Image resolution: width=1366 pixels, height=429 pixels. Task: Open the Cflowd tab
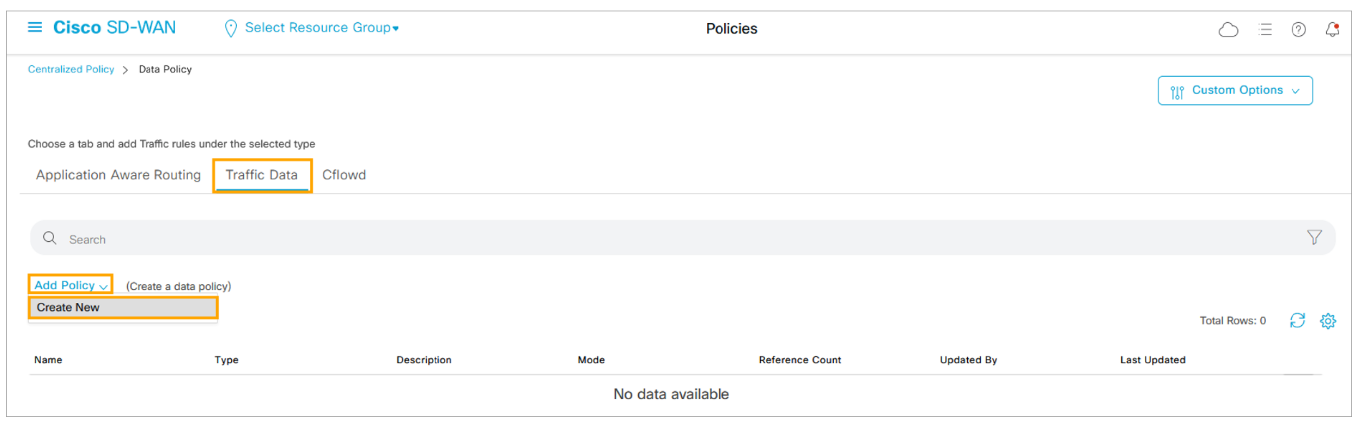click(x=344, y=175)
